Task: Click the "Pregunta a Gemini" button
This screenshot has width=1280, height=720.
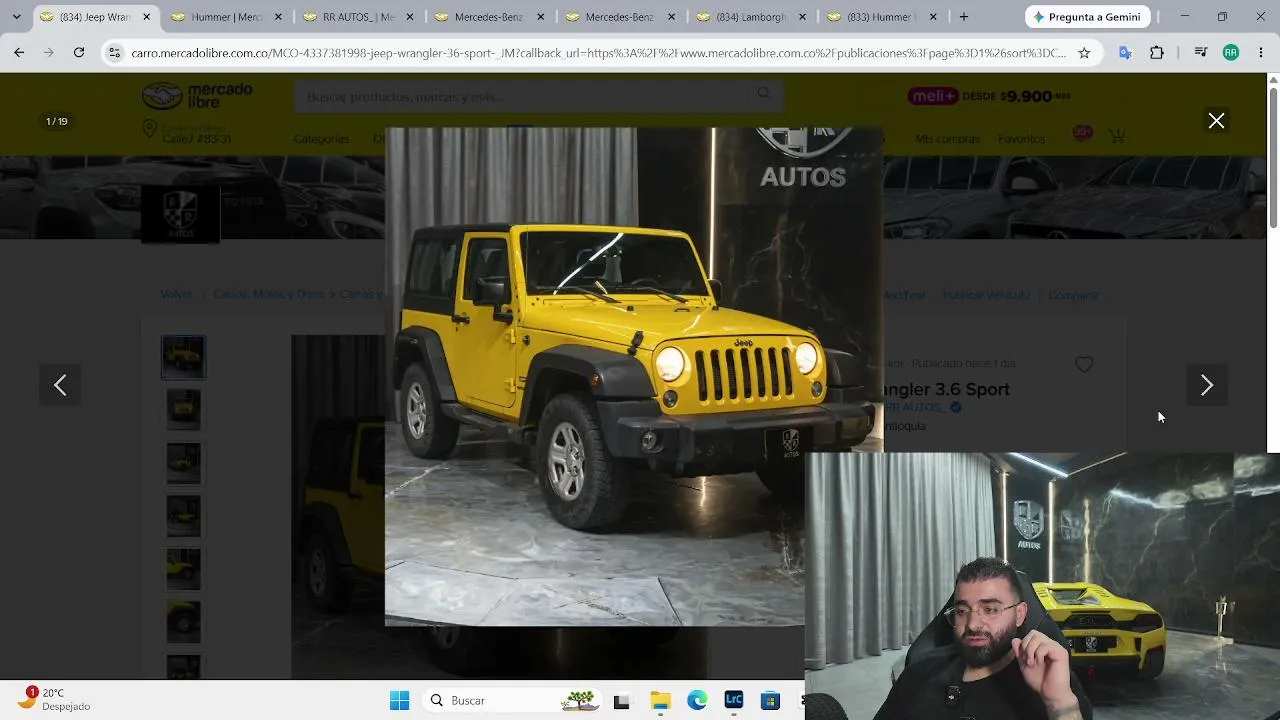Action: point(1087,17)
